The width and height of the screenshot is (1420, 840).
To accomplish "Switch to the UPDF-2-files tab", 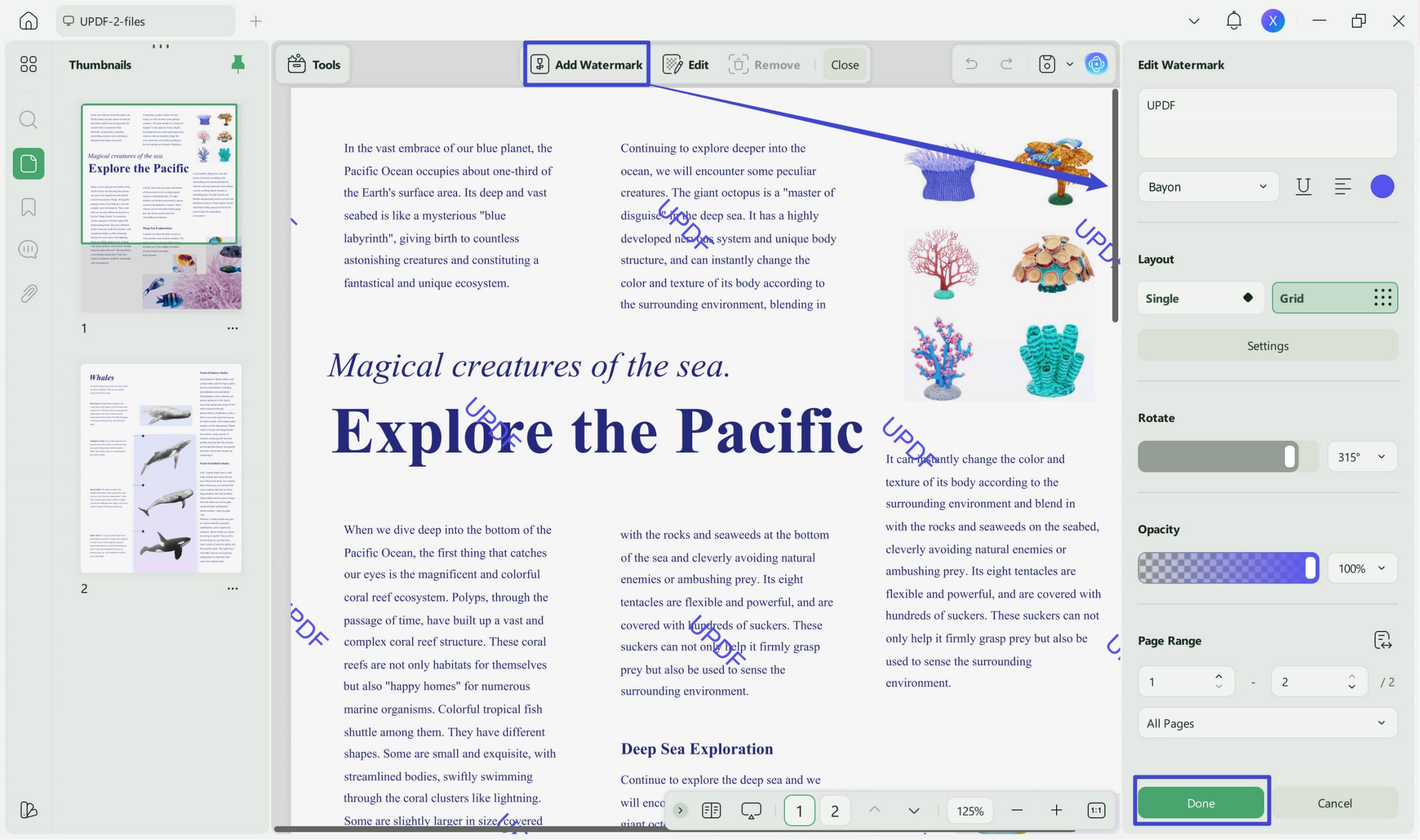I will pyautogui.click(x=145, y=21).
